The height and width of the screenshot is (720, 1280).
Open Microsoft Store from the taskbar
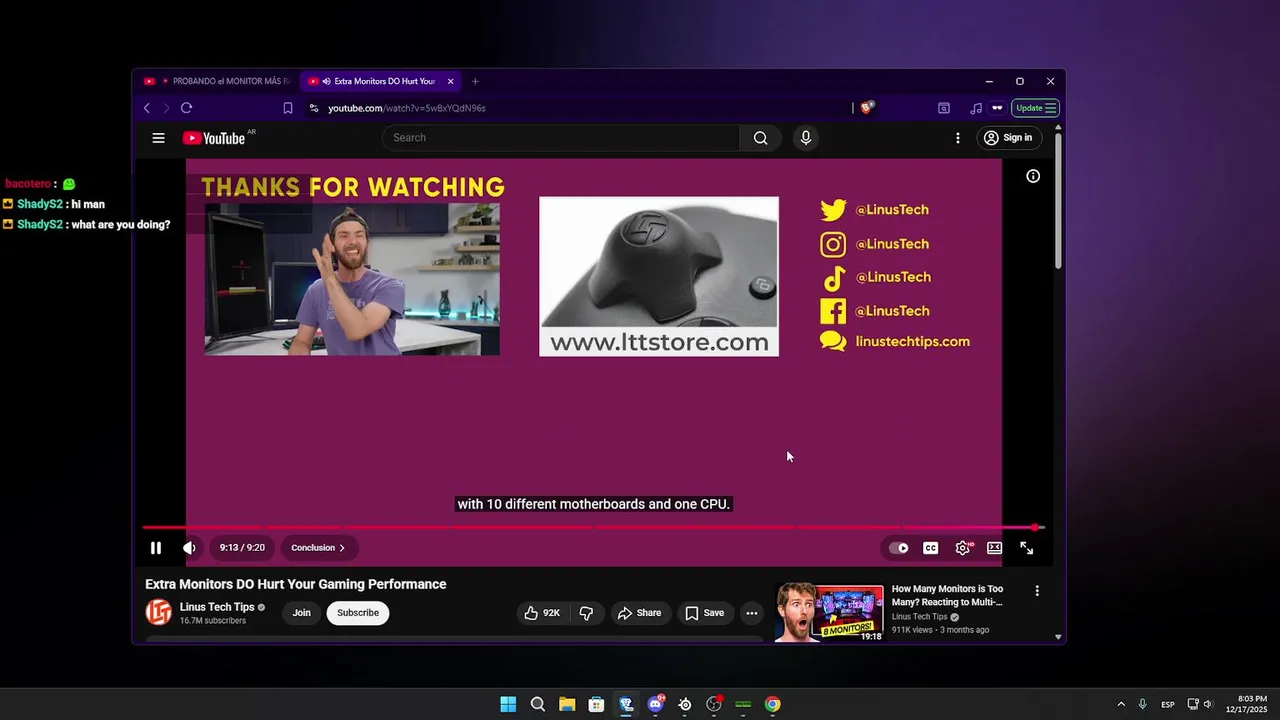point(596,704)
